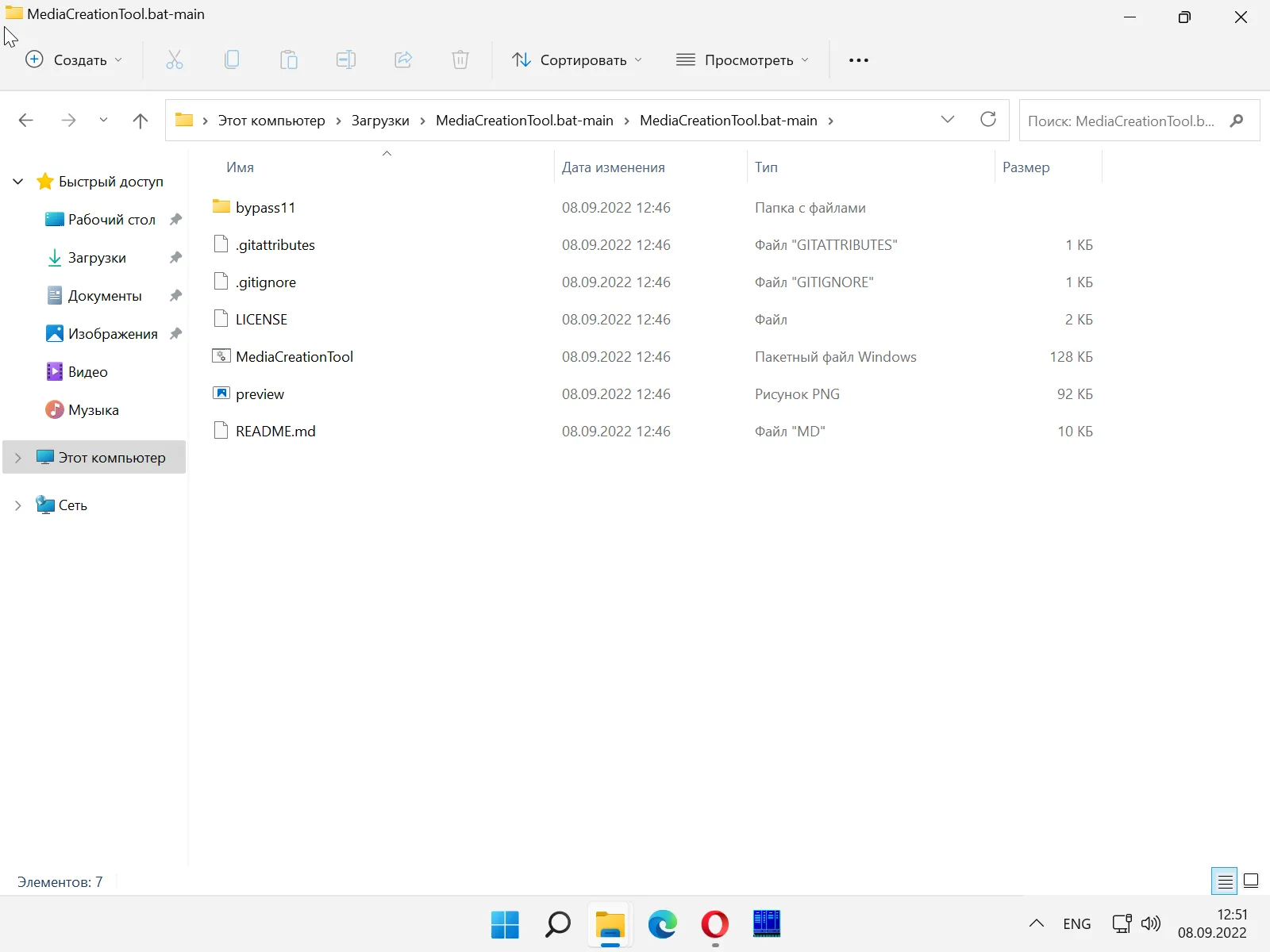
Task: Click the Paste clipboard icon
Action: pyautogui.click(x=289, y=60)
